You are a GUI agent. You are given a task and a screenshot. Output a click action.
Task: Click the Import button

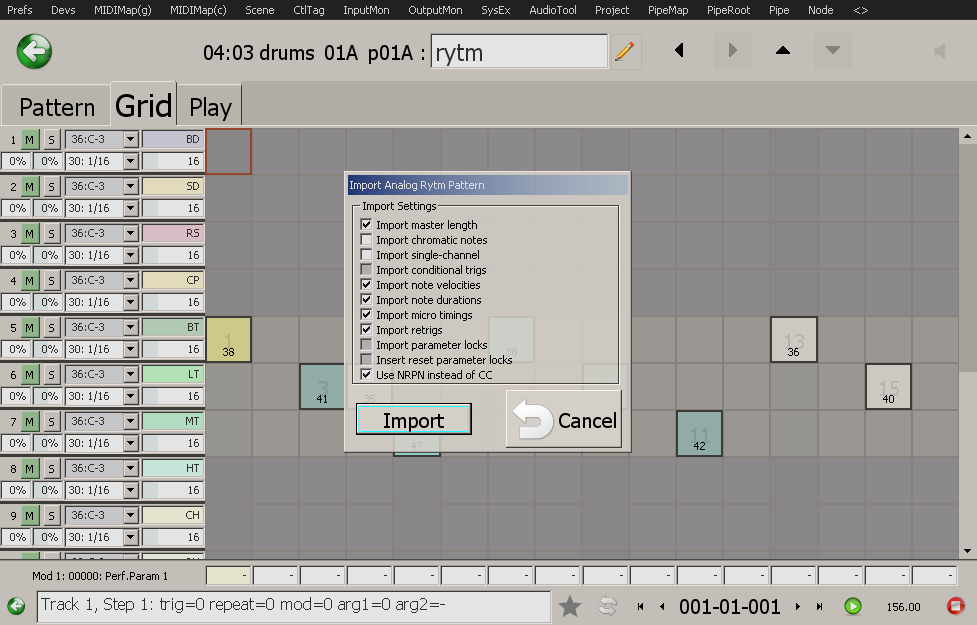click(x=413, y=421)
